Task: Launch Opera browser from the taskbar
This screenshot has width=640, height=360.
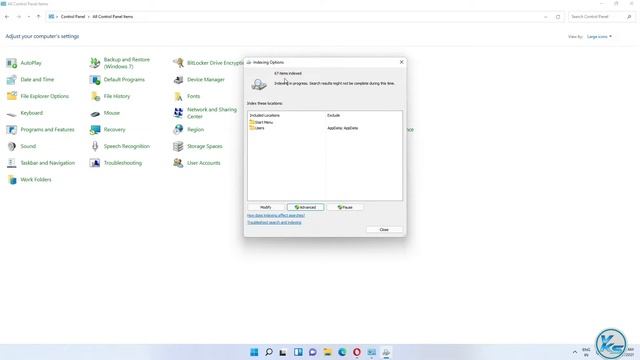Action: pyautogui.click(x=357, y=352)
